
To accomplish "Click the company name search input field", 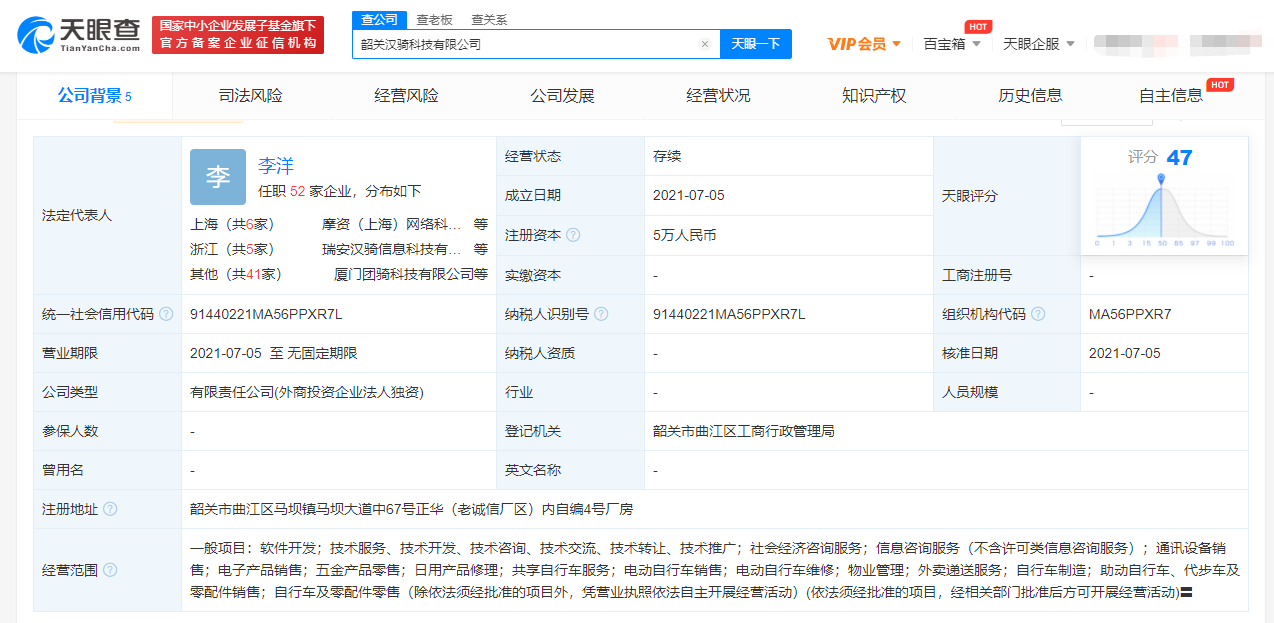I will click(x=525, y=44).
